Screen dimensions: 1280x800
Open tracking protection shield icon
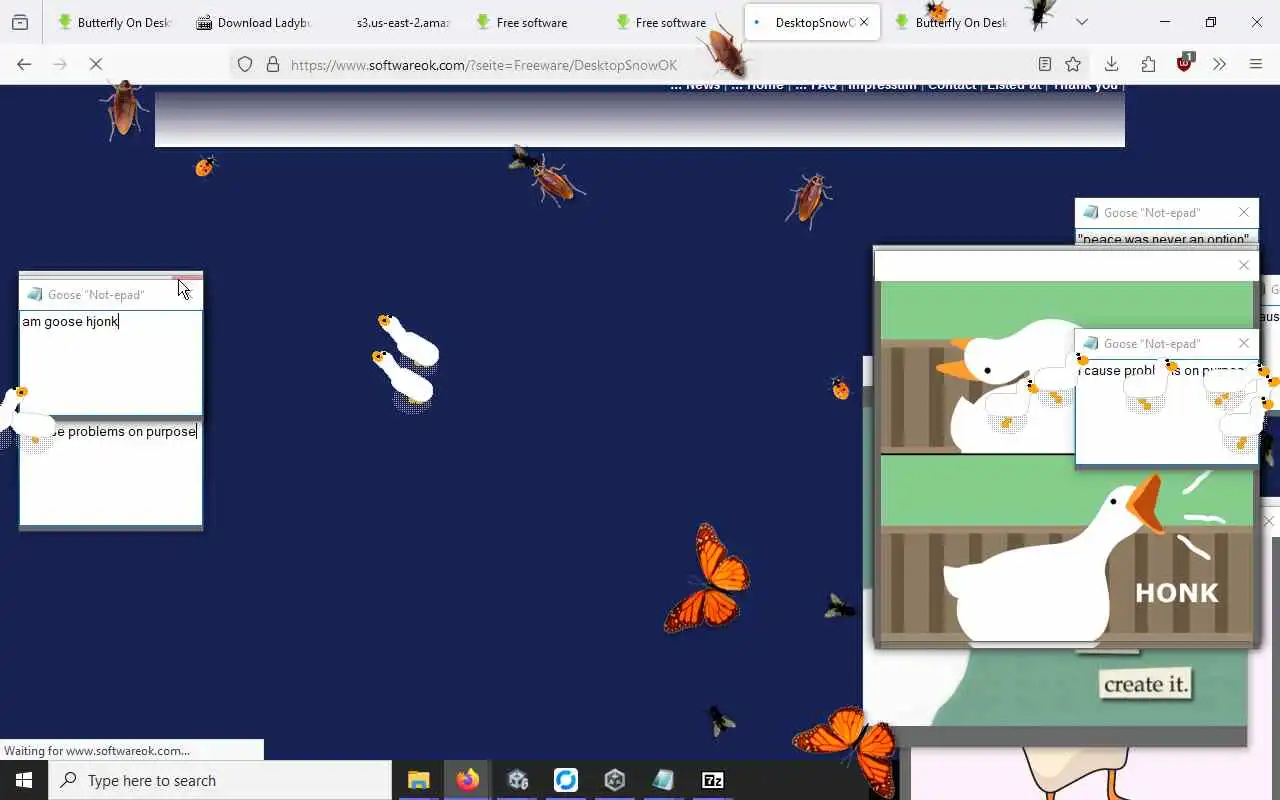245,64
